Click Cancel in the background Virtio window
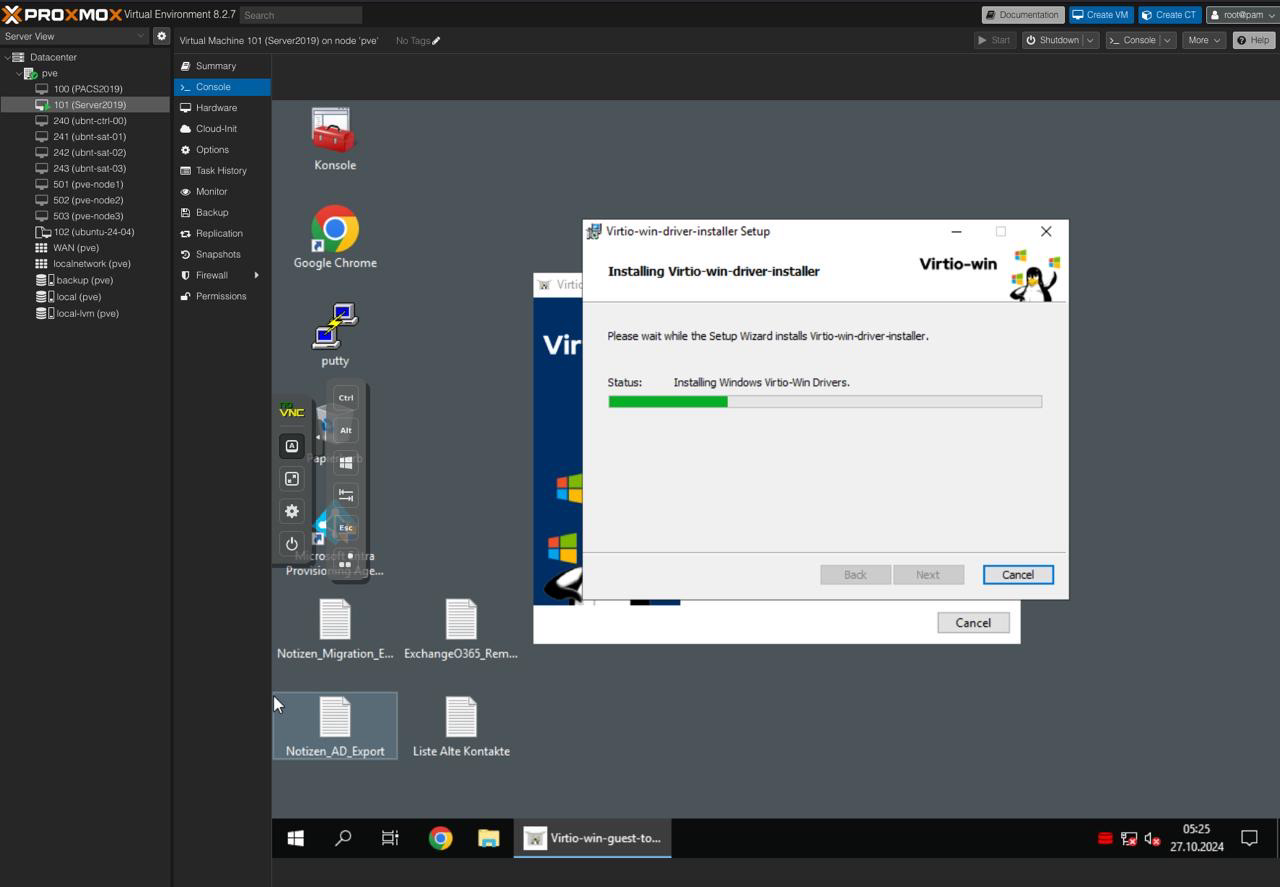The height and width of the screenshot is (887, 1280). (973, 622)
